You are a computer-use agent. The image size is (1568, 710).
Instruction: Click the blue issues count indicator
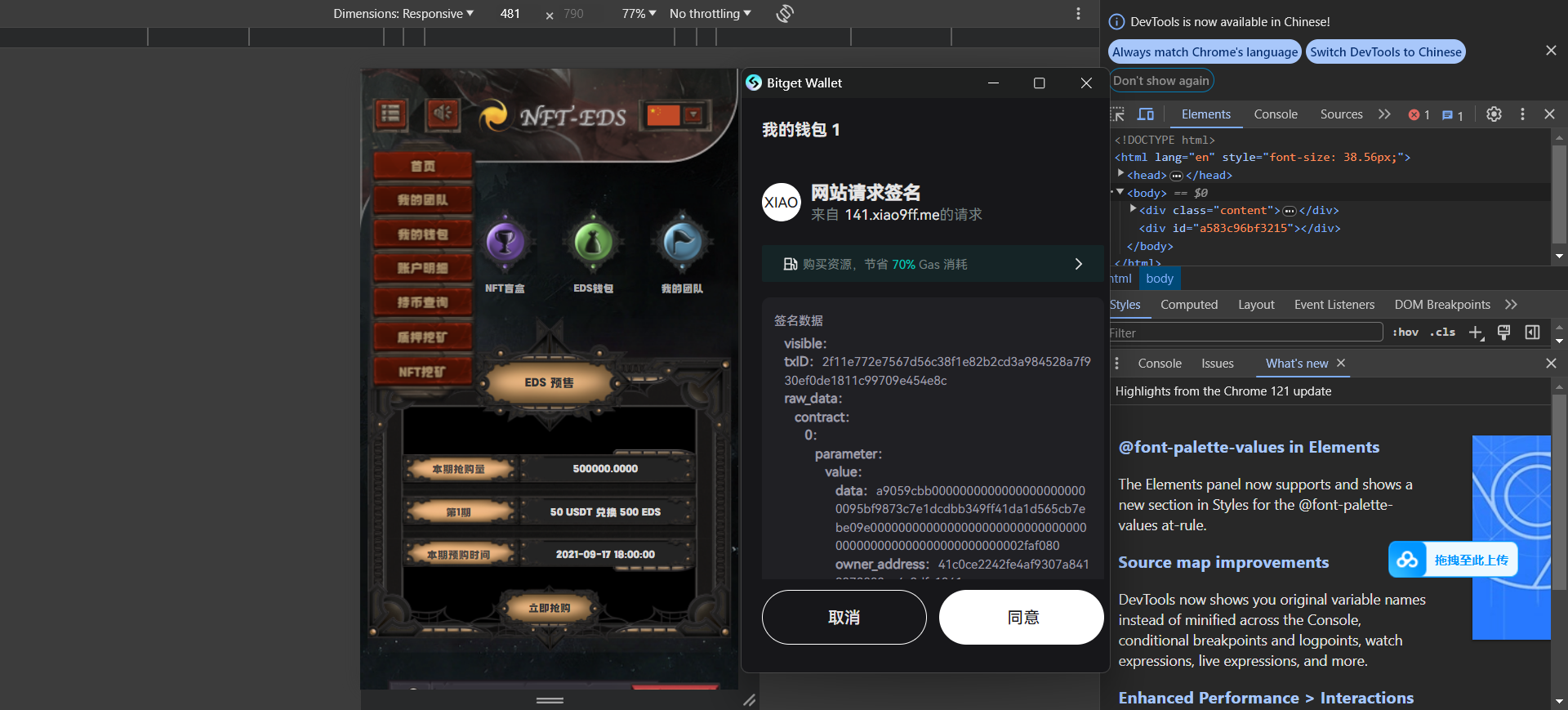coord(1453,115)
